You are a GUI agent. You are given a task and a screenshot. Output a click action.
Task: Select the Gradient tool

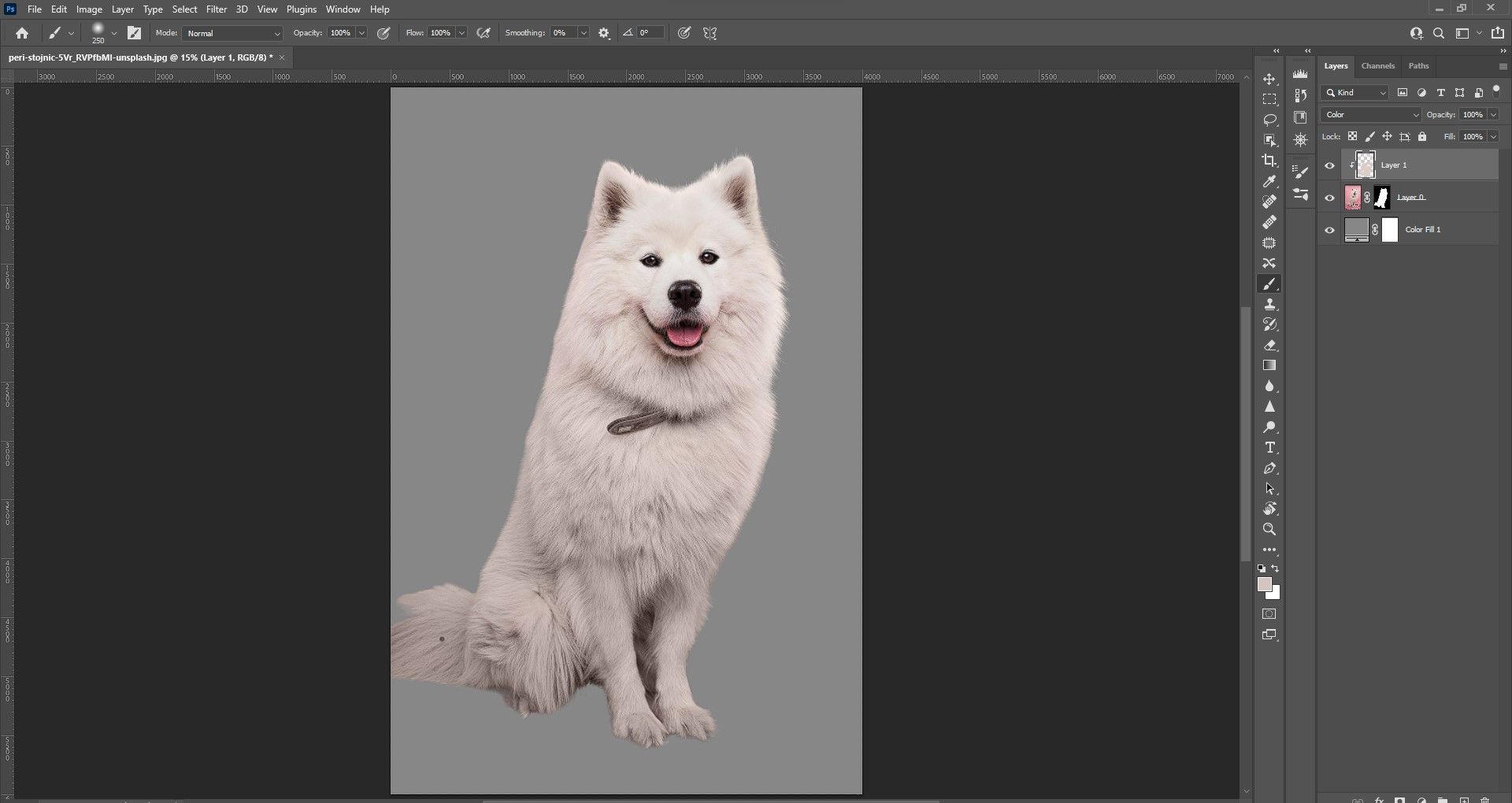[1269, 365]
